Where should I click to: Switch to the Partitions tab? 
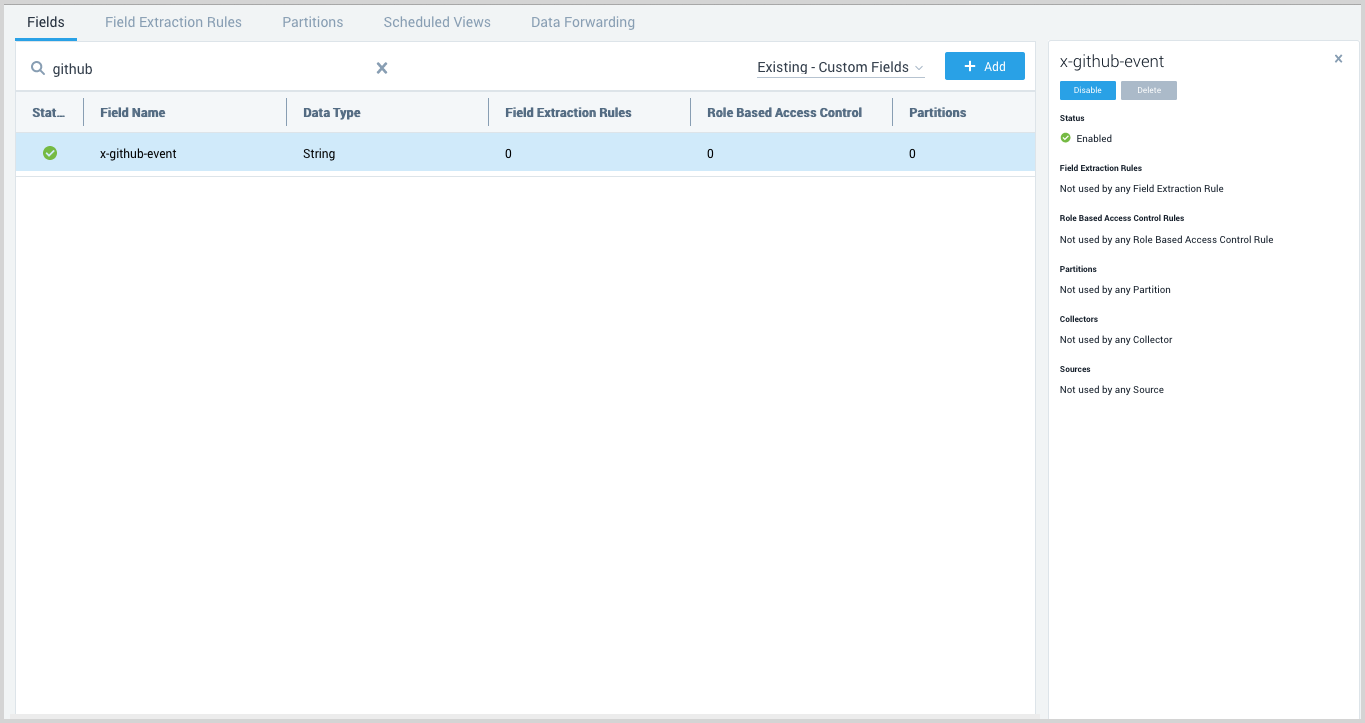312,21
